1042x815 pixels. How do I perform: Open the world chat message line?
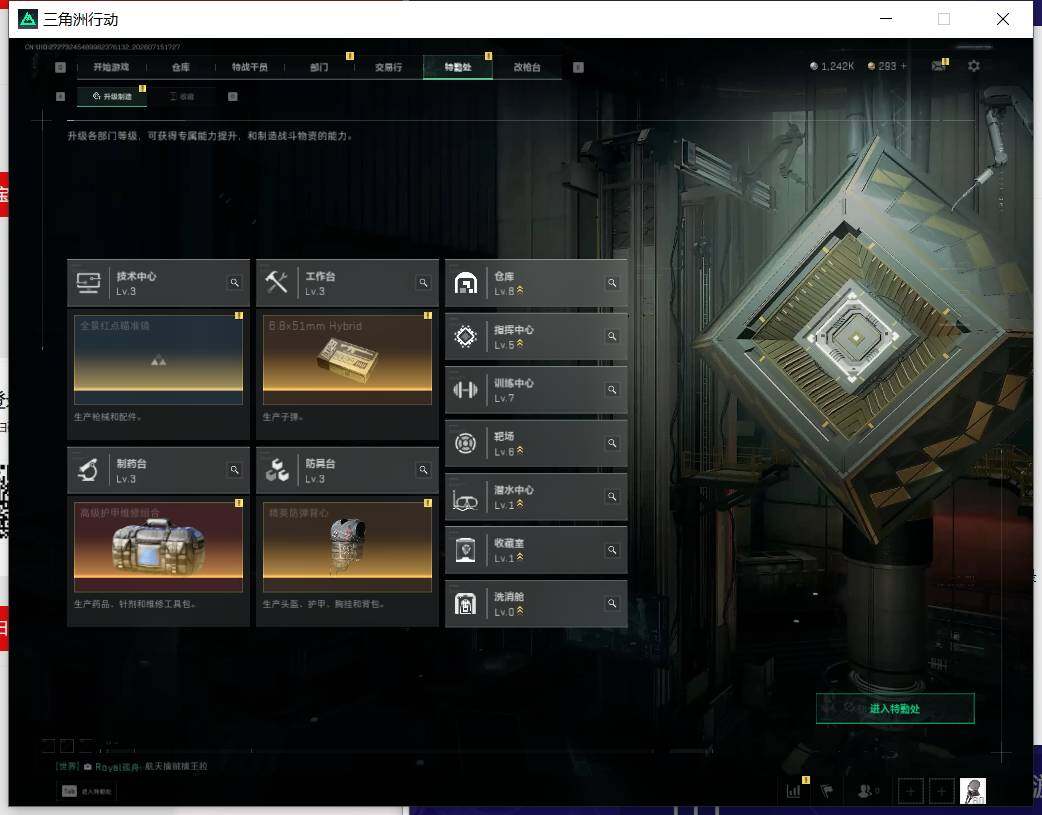(132, 766)
